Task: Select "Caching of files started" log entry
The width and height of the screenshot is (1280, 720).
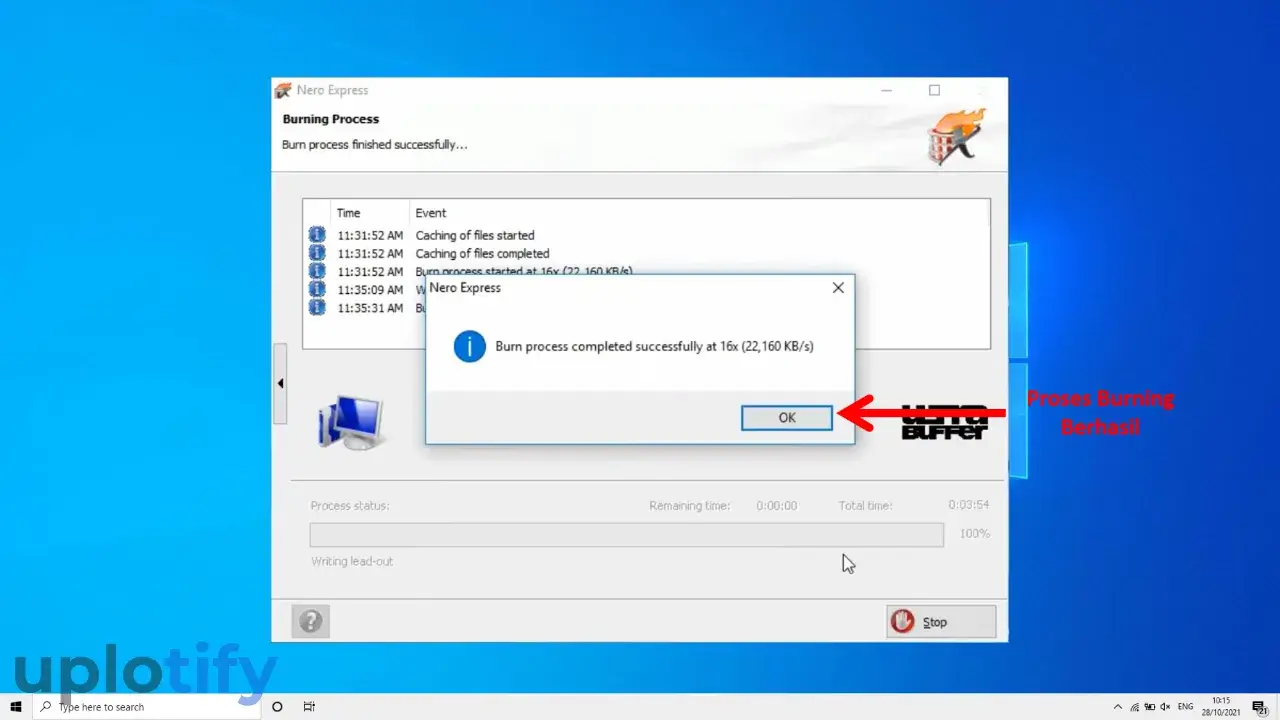Action: [475, 236]
